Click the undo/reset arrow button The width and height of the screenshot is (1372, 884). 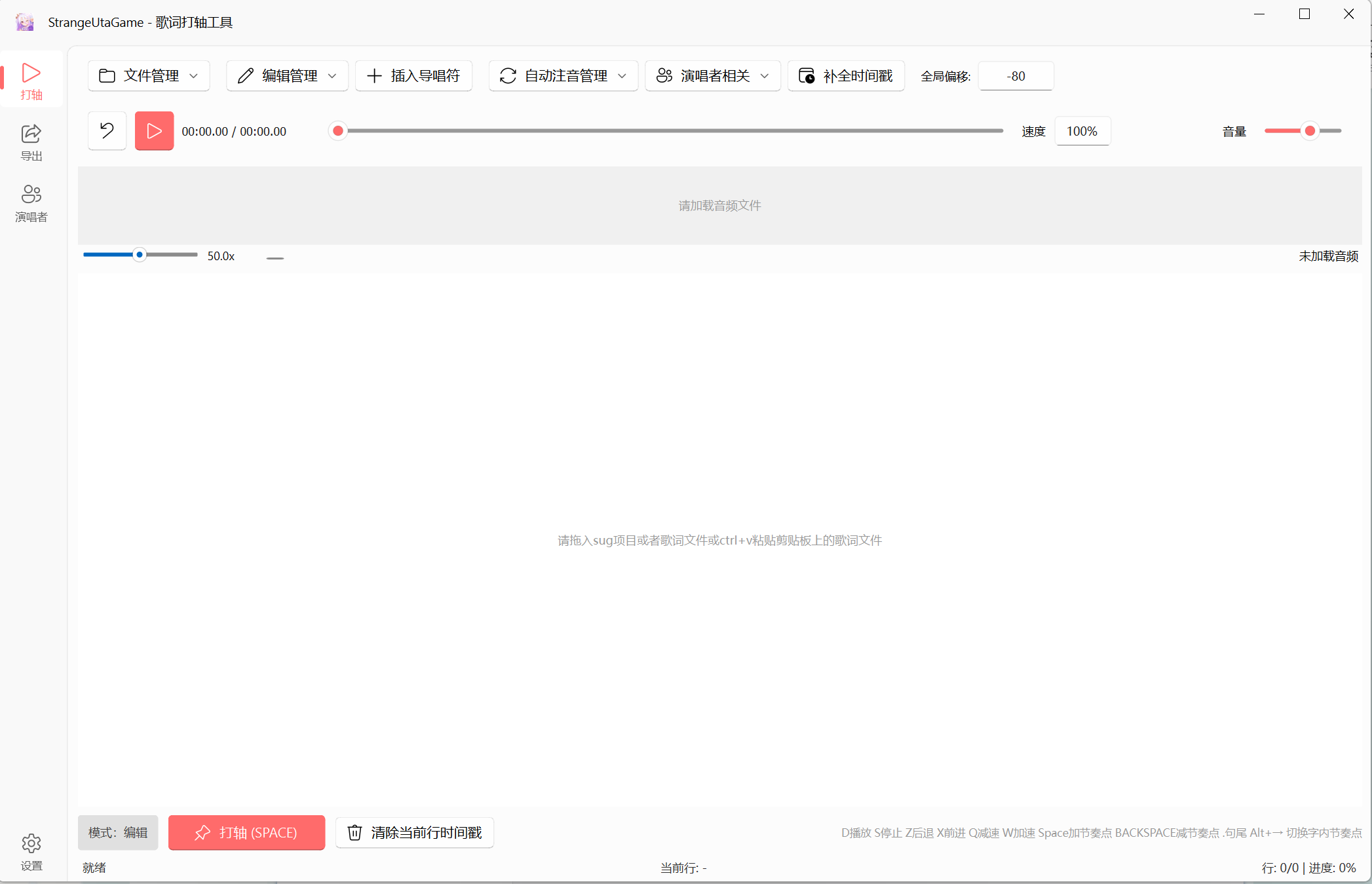click(x=107, y=131)
